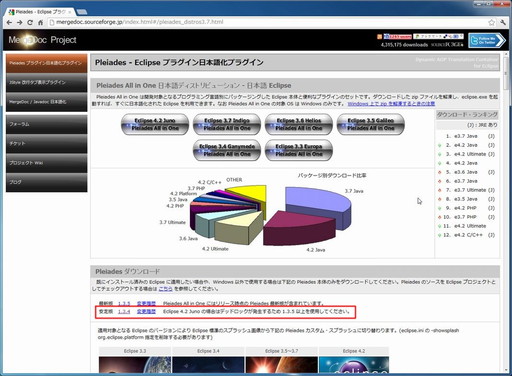Click the Eclipse 4.2 Juno Pleiades All in One button
This screenshot has height=376, width=512.
155,124
